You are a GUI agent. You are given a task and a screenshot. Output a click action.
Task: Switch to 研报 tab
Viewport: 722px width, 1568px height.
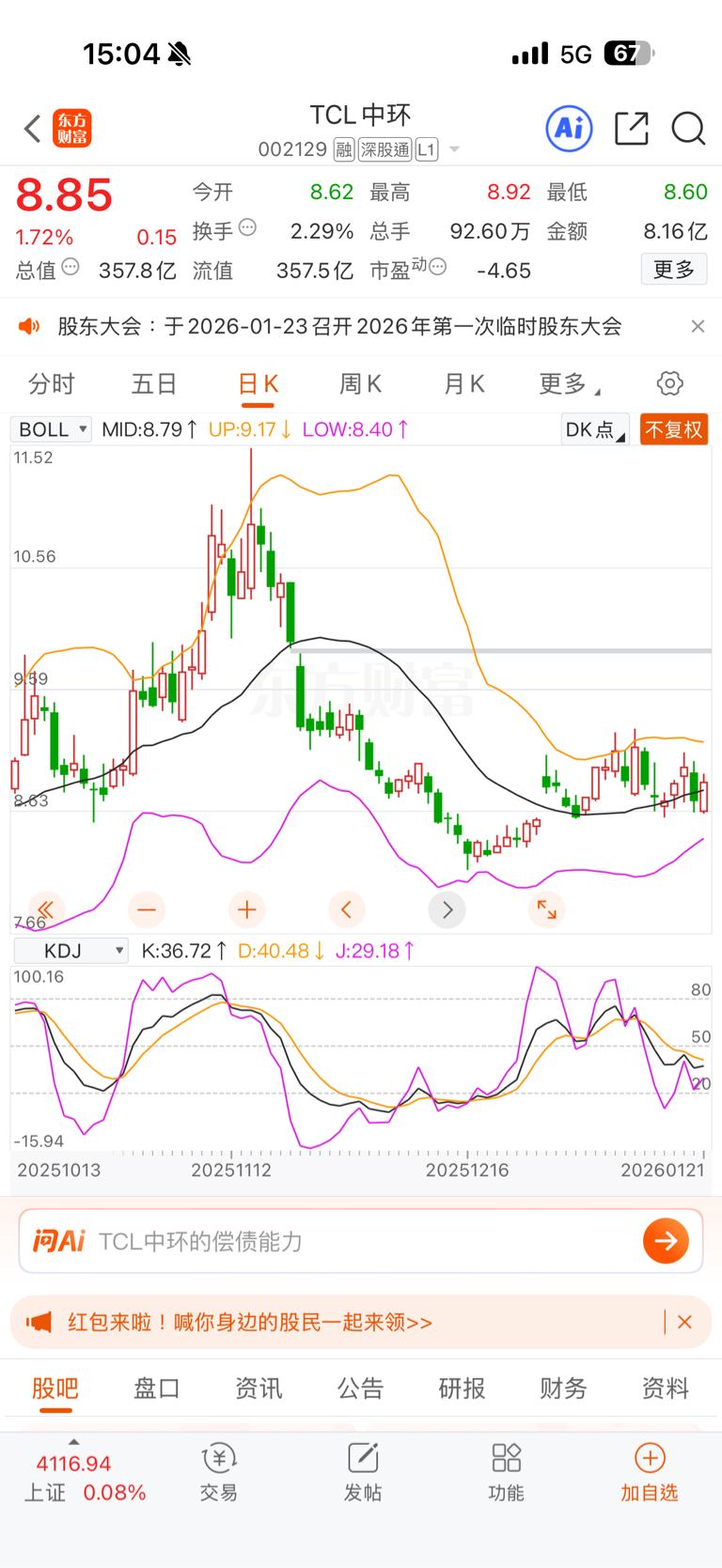[462, 1388]
